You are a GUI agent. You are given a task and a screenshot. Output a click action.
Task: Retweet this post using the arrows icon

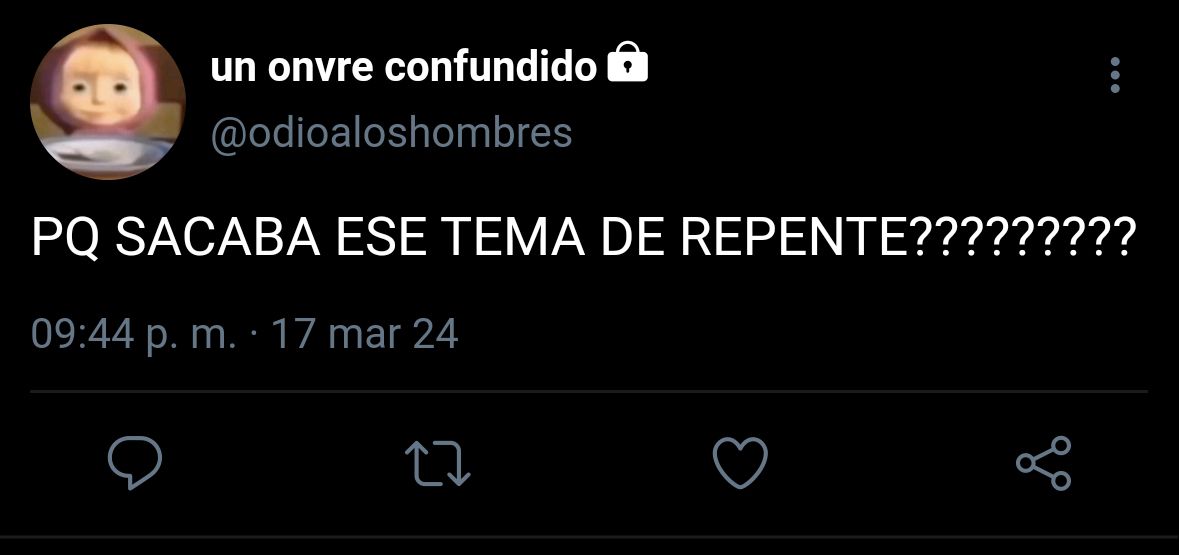tap(438, 462)
